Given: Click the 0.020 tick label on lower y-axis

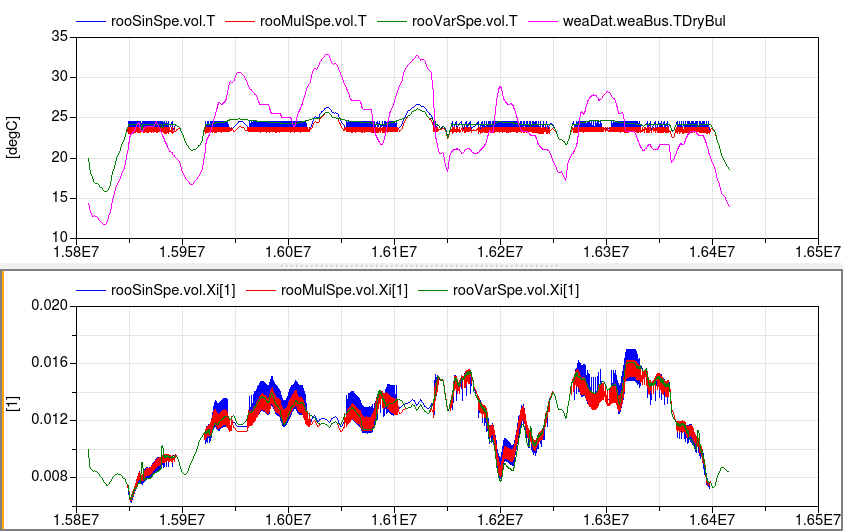Looking at the screenshot, I should tap(49, 306).
